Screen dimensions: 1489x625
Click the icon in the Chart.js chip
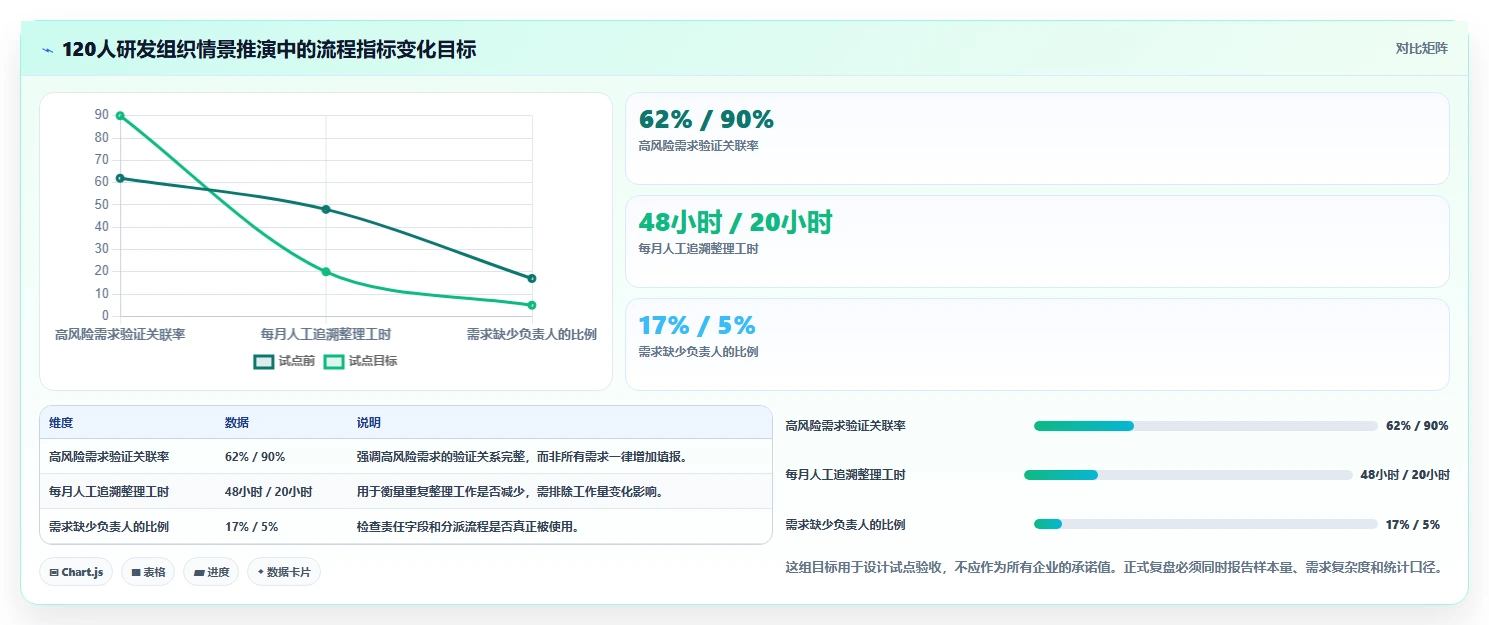tap(54, 573)
